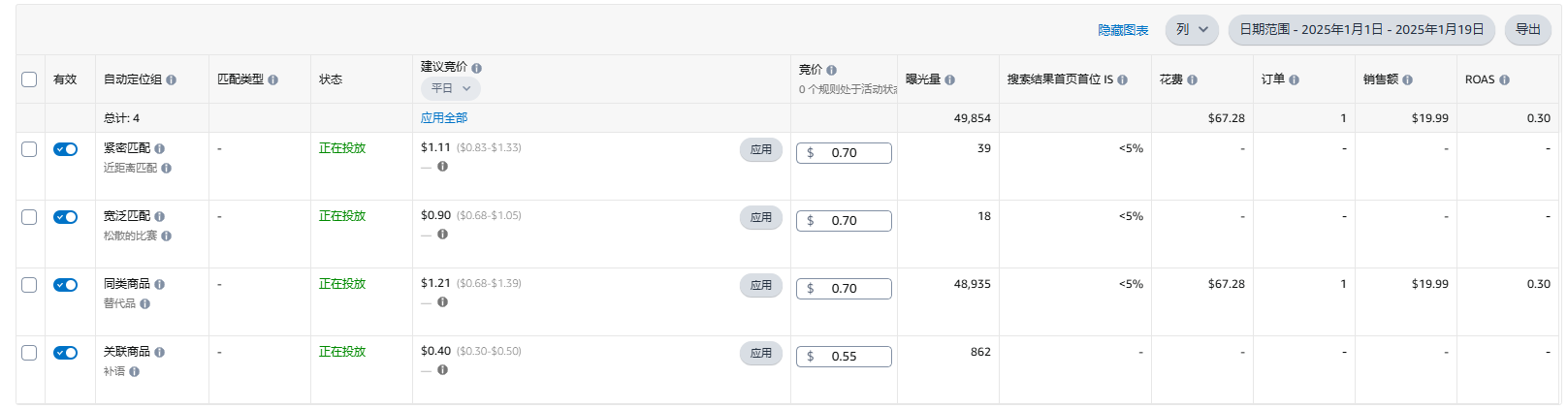Image resolution: width=1568 pixels, height=409 pixels.
Task: Click info icon next to 销售额 header
Action: coord(1407,79)
